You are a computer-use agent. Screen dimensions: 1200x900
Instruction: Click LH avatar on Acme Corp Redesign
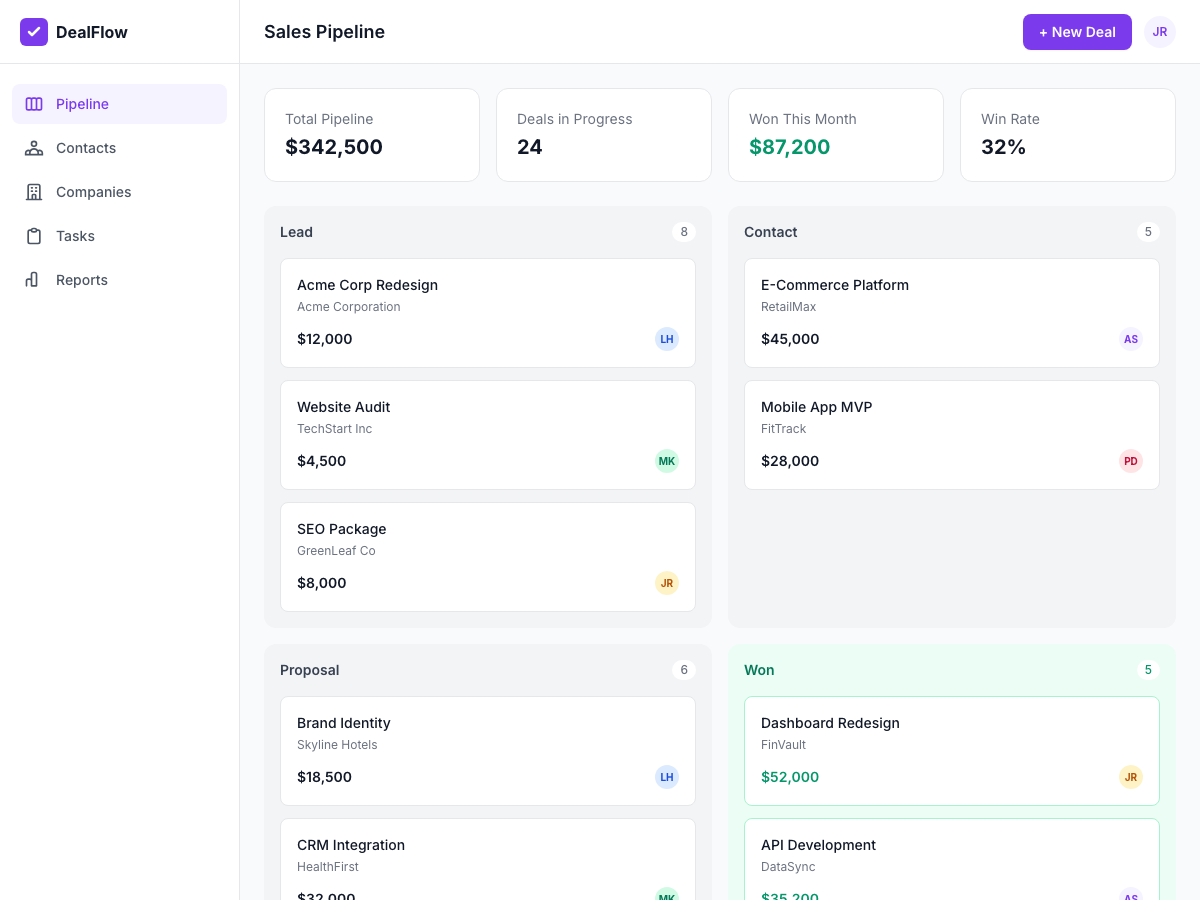667,339
